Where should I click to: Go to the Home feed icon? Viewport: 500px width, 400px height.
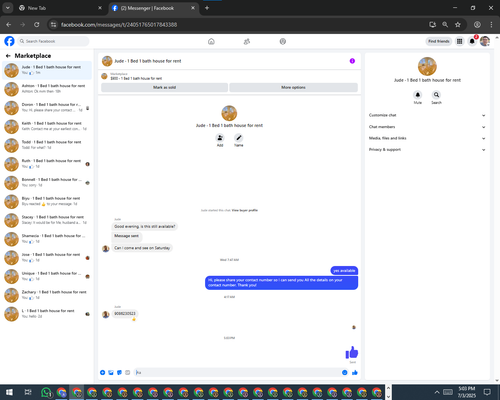pyautogui.click(x=211, y=41)
